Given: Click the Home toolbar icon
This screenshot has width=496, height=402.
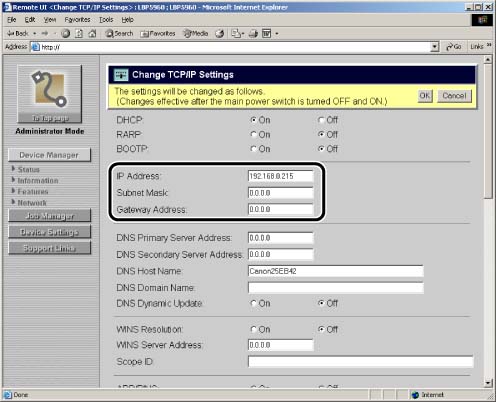Looking at the screenshot, I should point(92,33).
